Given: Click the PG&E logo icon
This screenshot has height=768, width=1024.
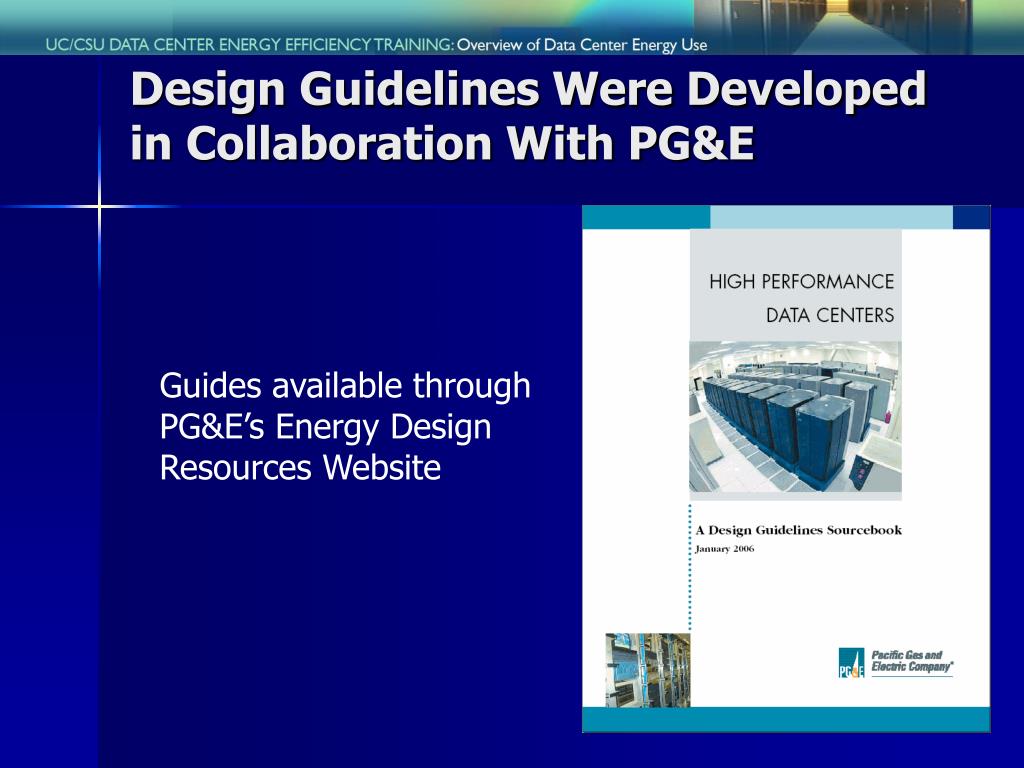Looking at the screenshot, I should 852,663.
